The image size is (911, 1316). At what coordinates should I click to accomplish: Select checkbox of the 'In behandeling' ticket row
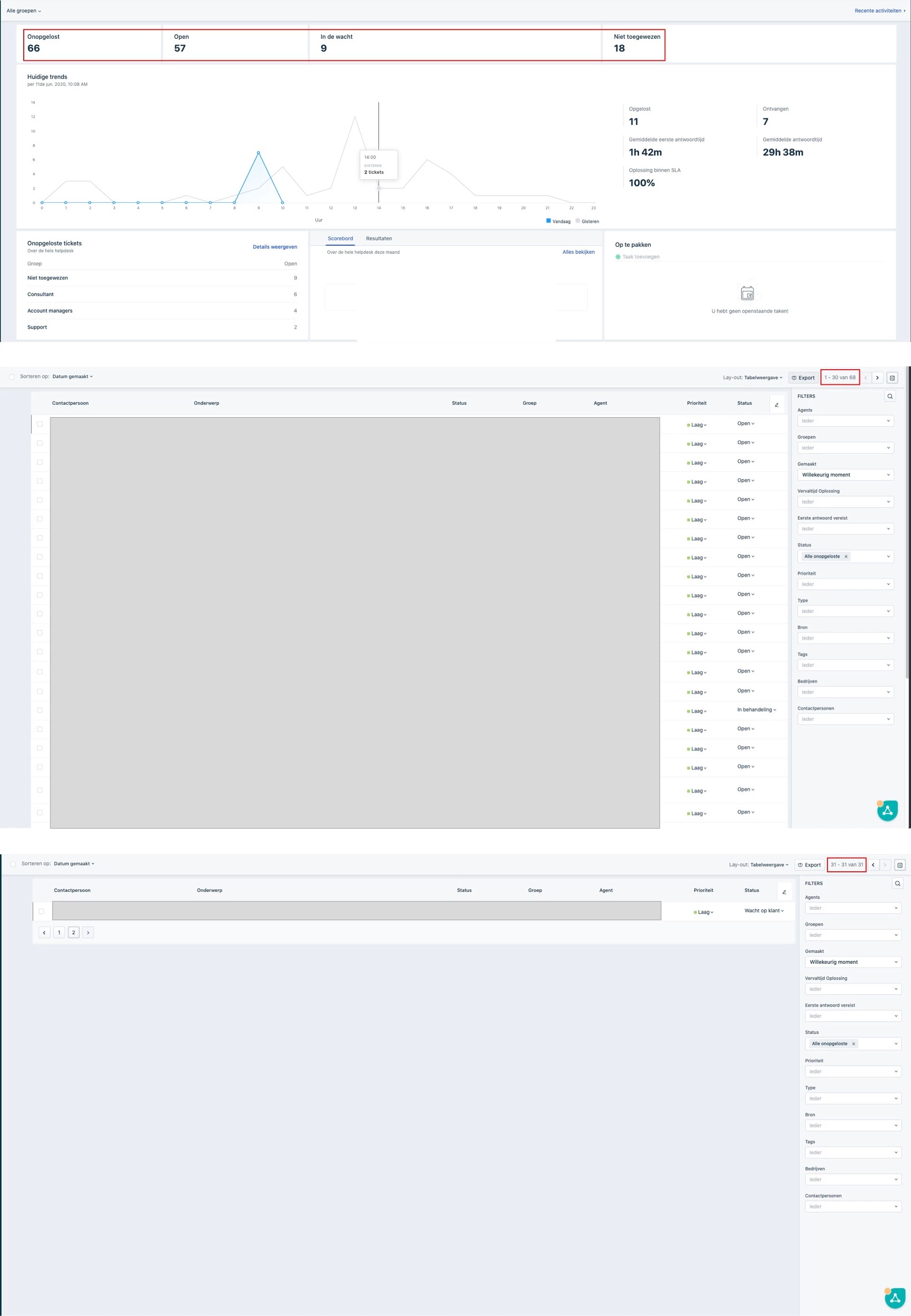pyautogui.click(x=40, y=710)
